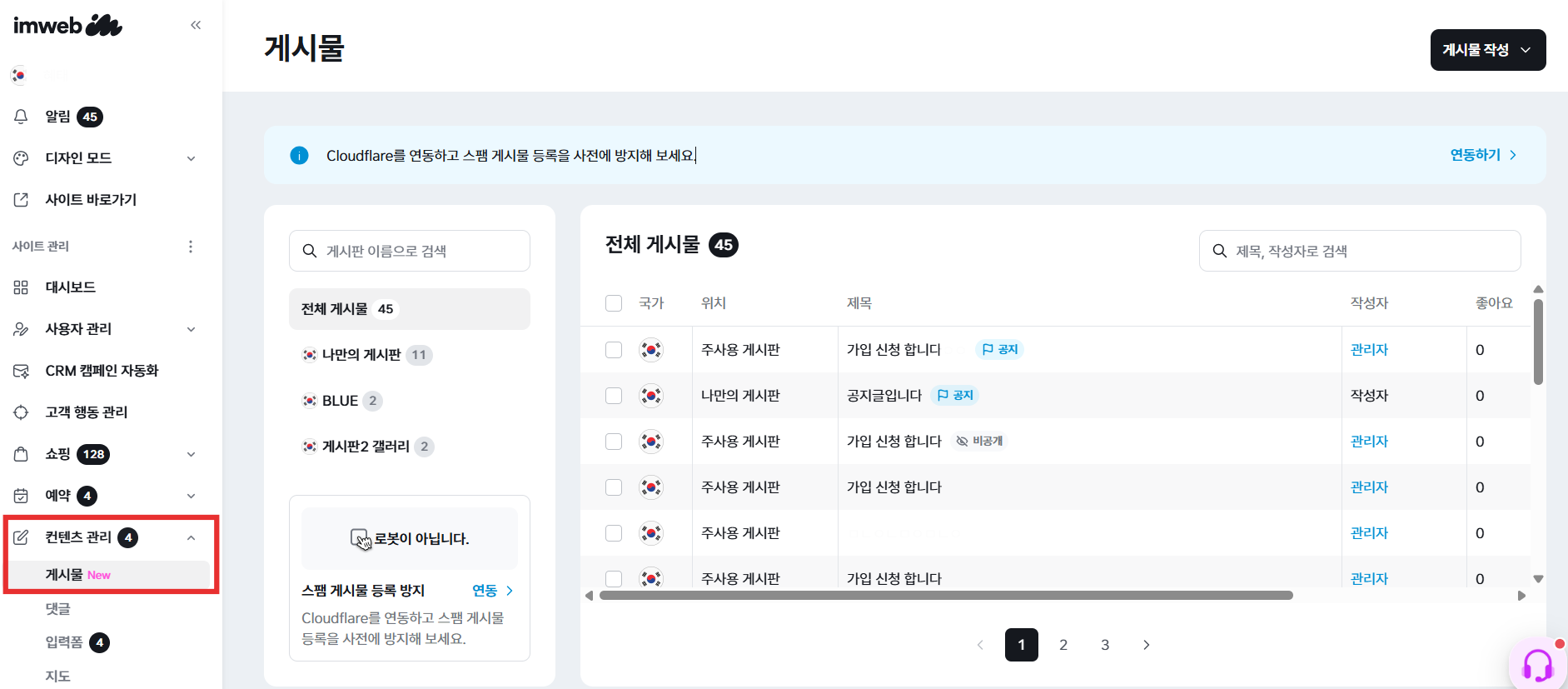Open 지도 submenu item
The image size is (1568, 689).
57,676
